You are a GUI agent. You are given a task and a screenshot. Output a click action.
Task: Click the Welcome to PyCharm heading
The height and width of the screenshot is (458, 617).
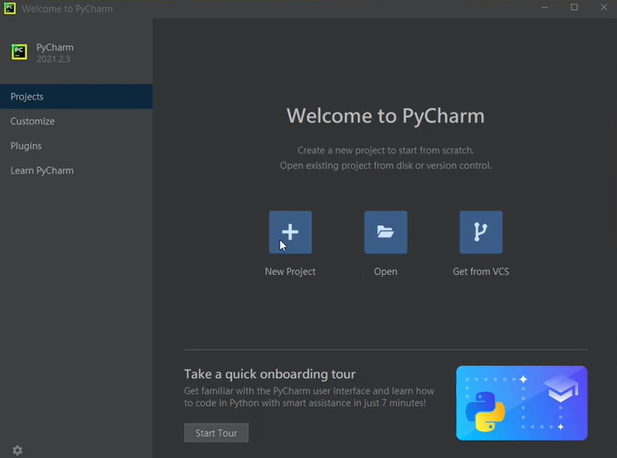point(386,116)
